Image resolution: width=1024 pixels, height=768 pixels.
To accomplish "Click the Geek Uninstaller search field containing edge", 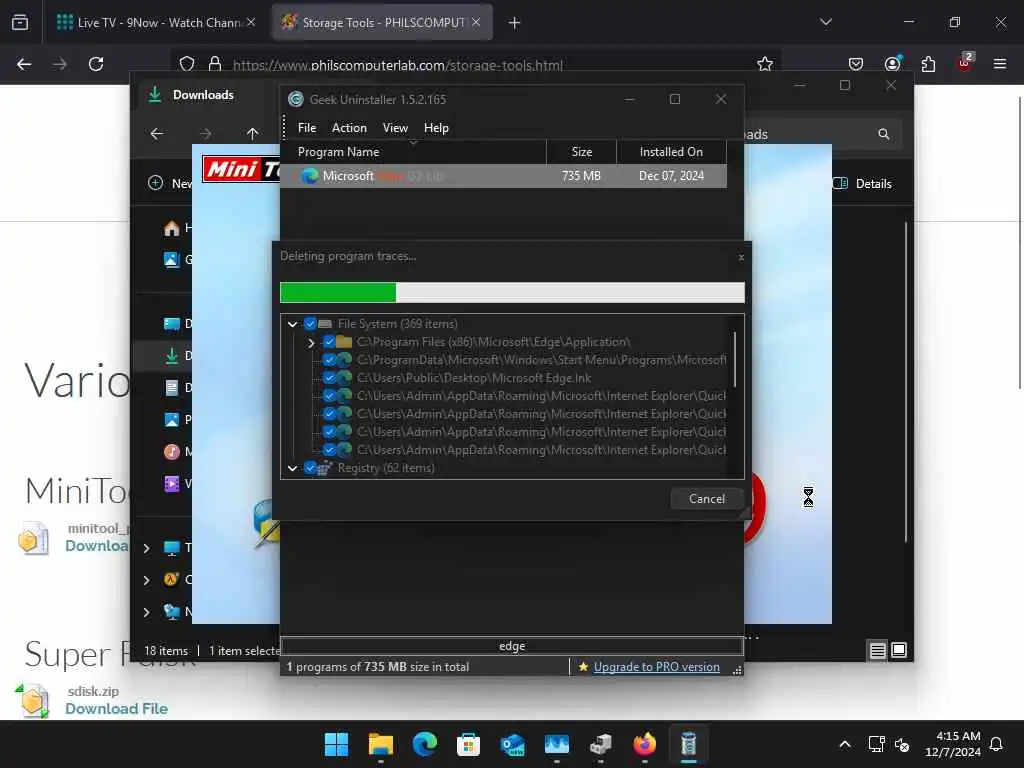I will pyautogui.click(x=512, y=646).
